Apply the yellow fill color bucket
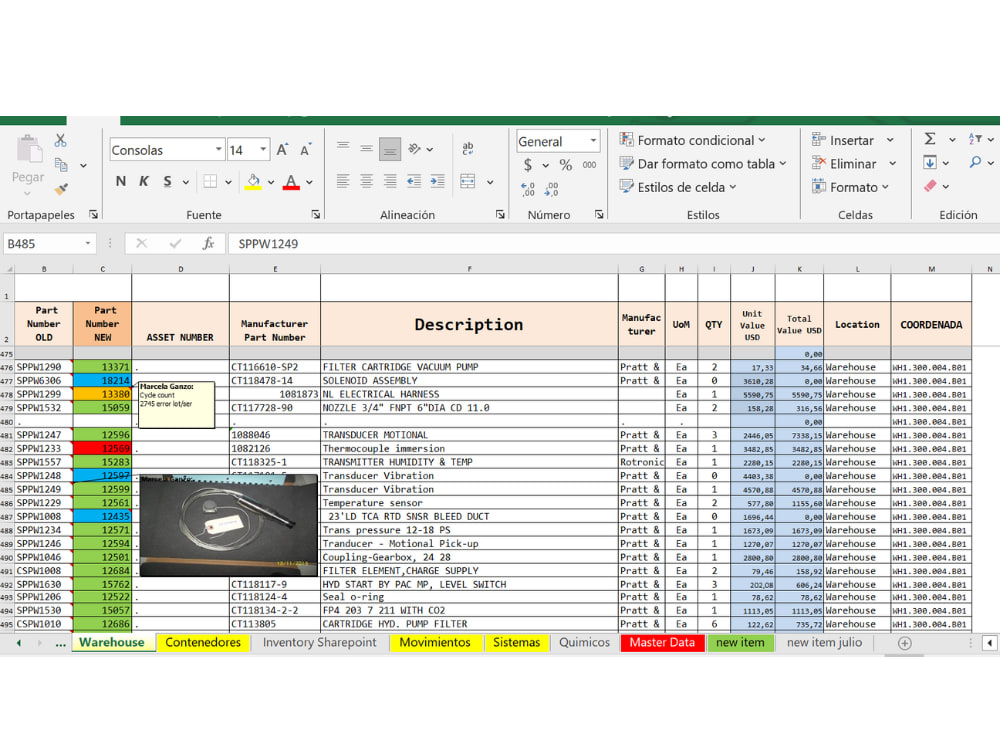 253,182
